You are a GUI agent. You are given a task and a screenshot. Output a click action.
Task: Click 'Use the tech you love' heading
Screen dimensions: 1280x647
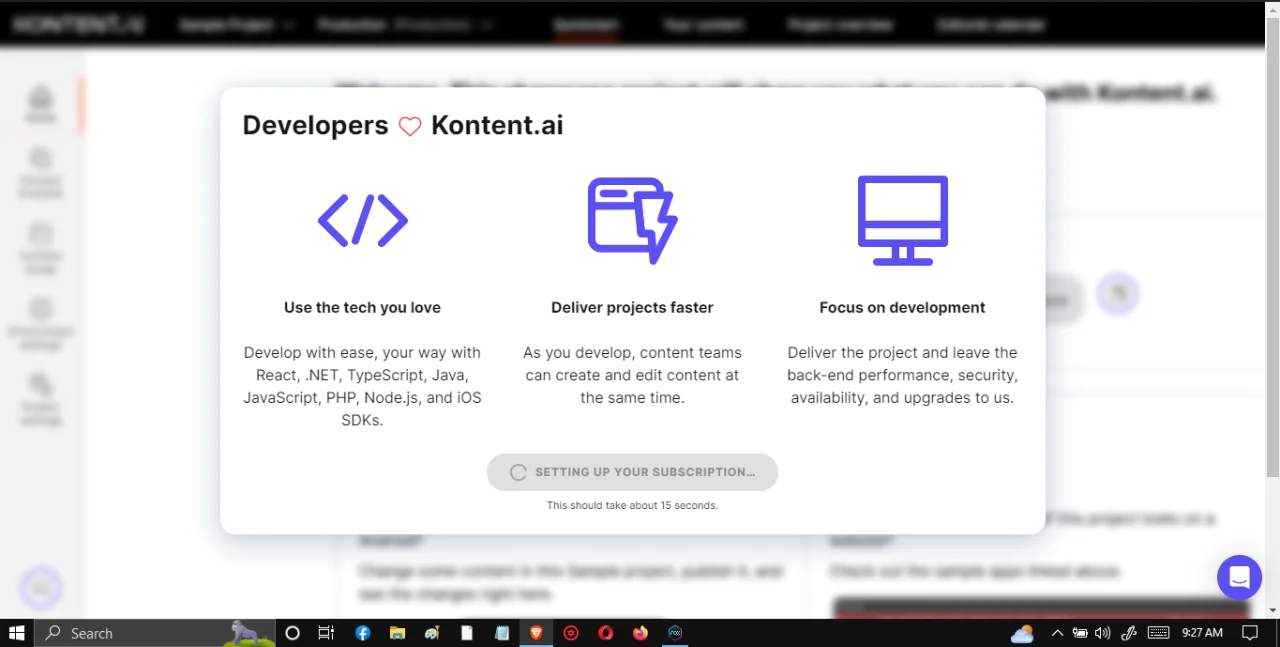362,307
